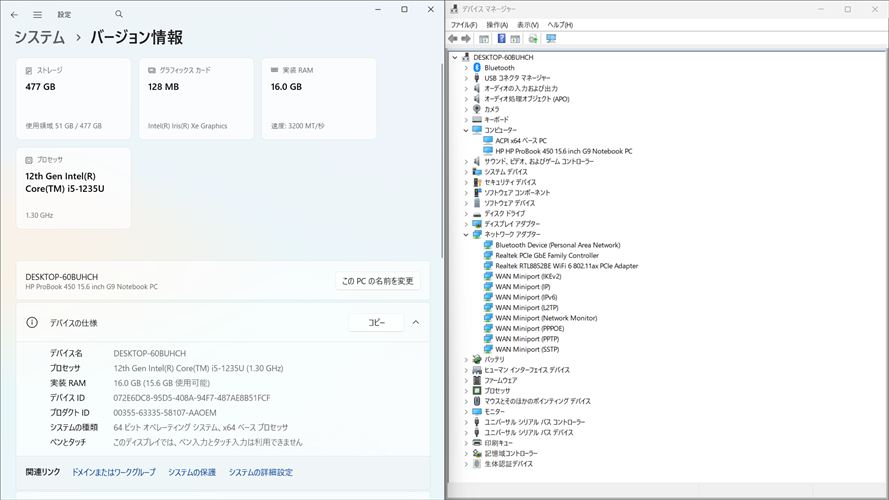Click Scan for hardware changes toolbar icon
This screenshot has height=500, width=889.
click(x=533, y=39)
